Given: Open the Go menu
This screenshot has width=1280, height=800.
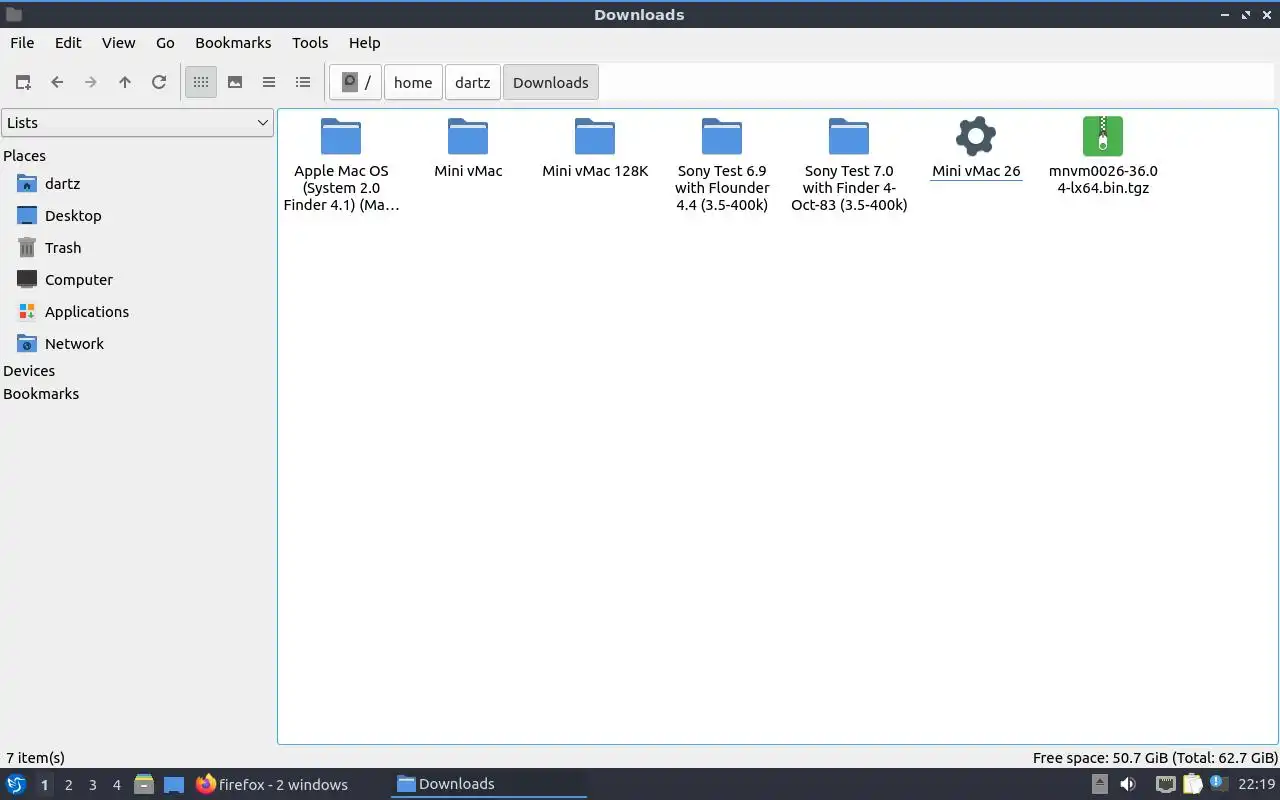Looking at the screenshot, I should pyautogui.click(x=165, y=43).
